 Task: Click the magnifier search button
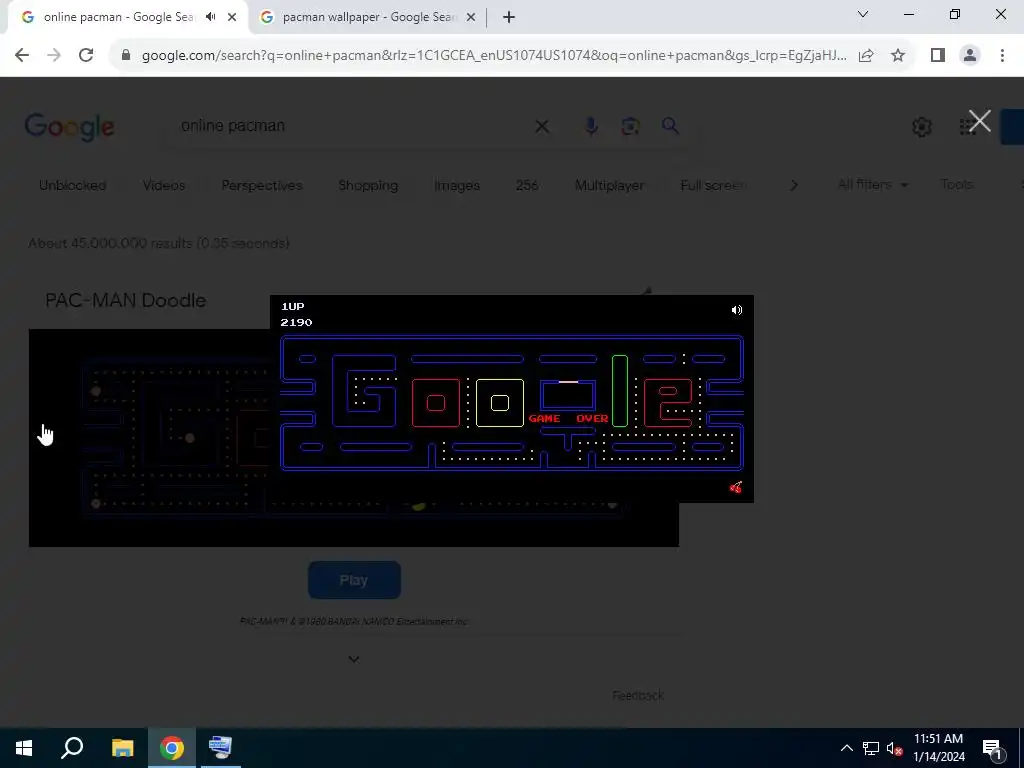[x=670, y=125]
